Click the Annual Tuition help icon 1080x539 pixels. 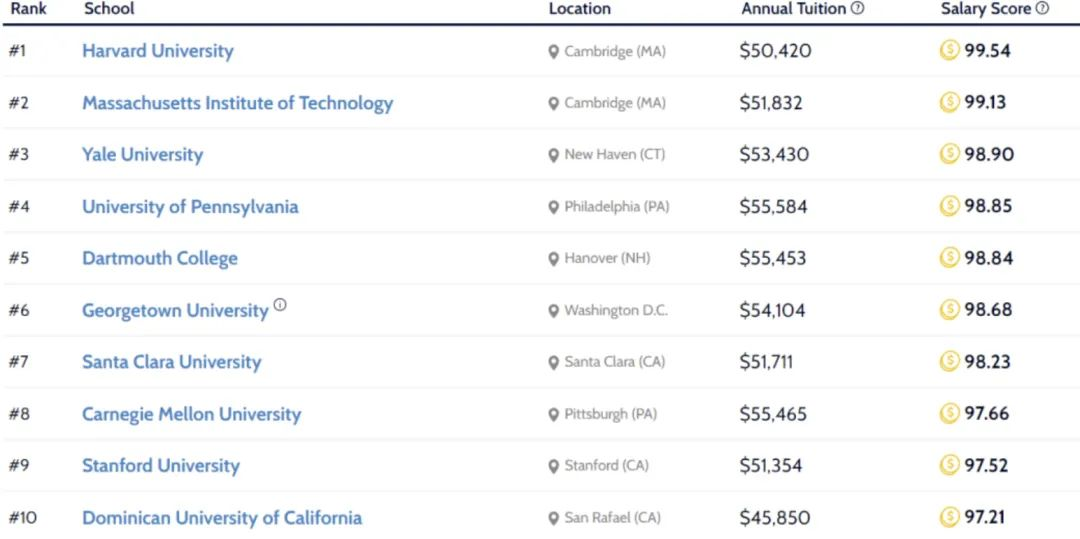858,9
